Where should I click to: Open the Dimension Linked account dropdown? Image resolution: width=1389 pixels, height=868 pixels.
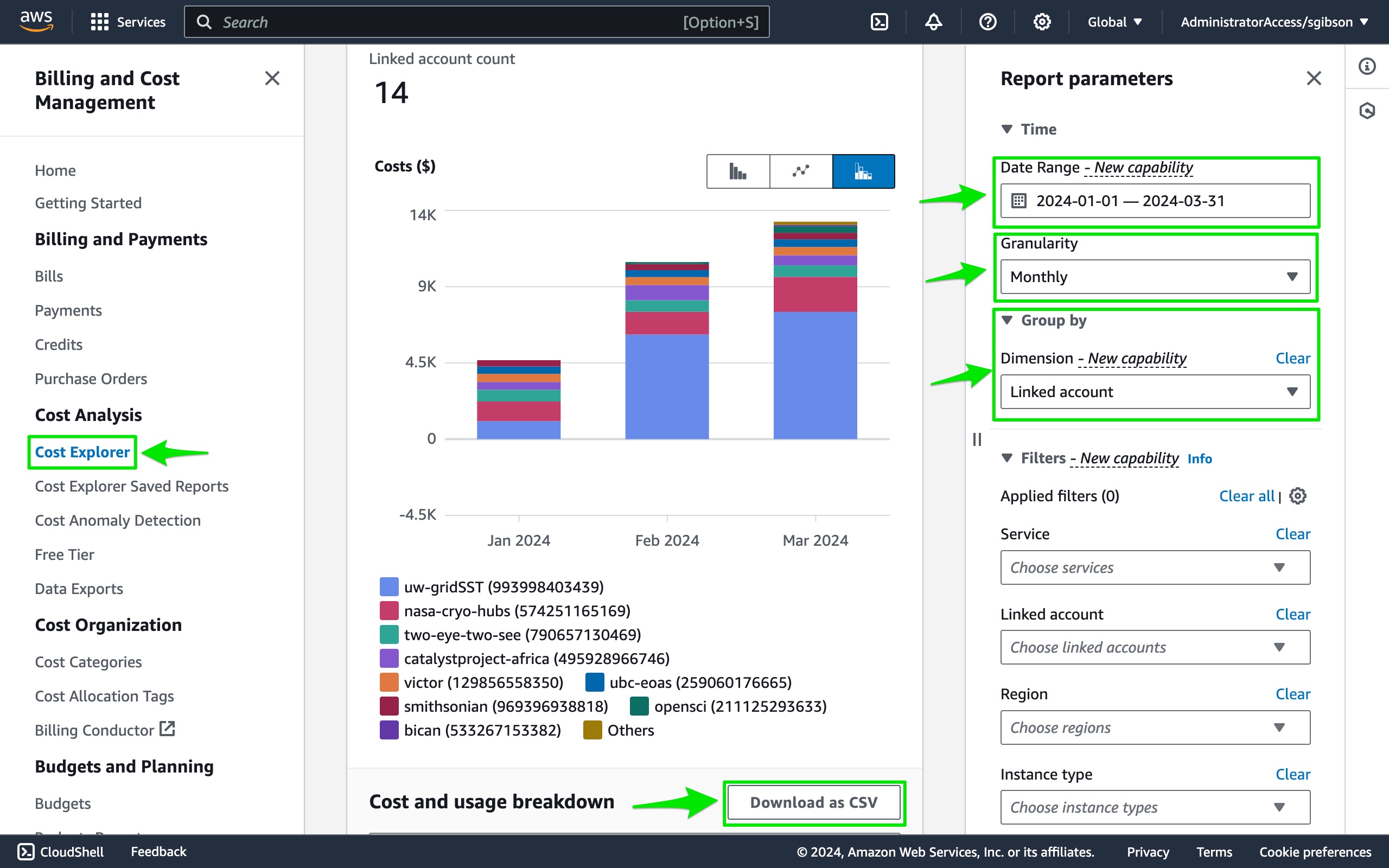click(1155, 392)
